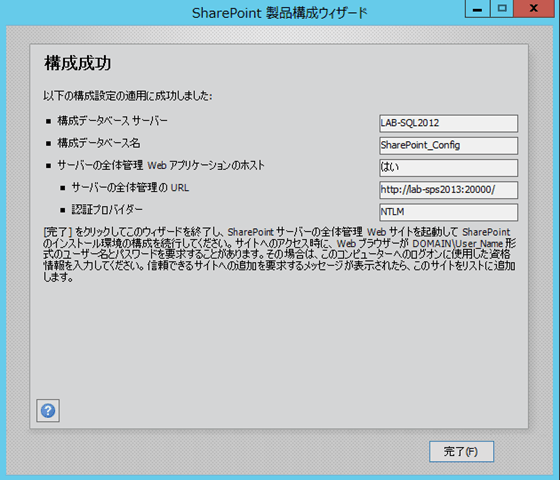Click the 認証プロバイダー label
This screenshot has height=480, width=560.
(107, 210)
